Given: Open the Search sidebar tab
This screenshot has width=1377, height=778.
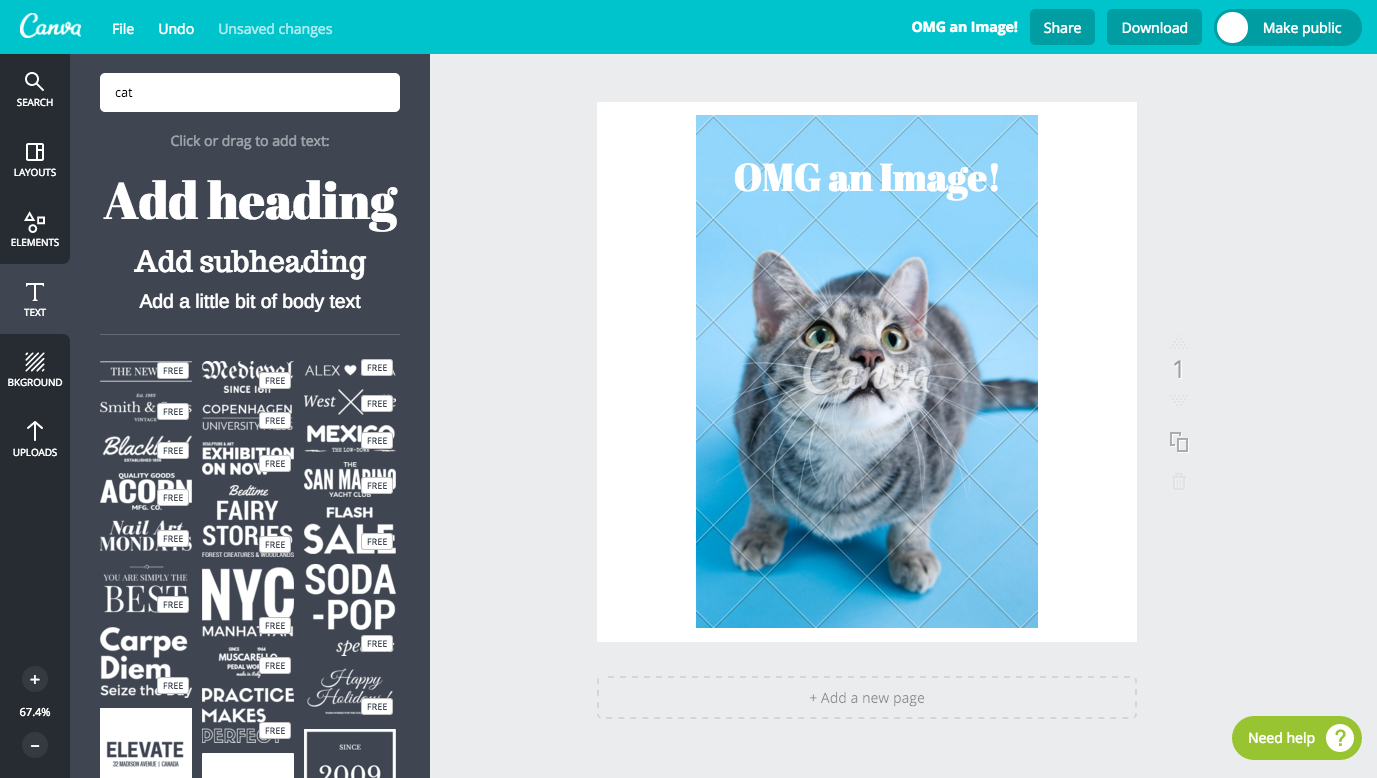Looking at the screenshot, I should [x=35, y=89].
